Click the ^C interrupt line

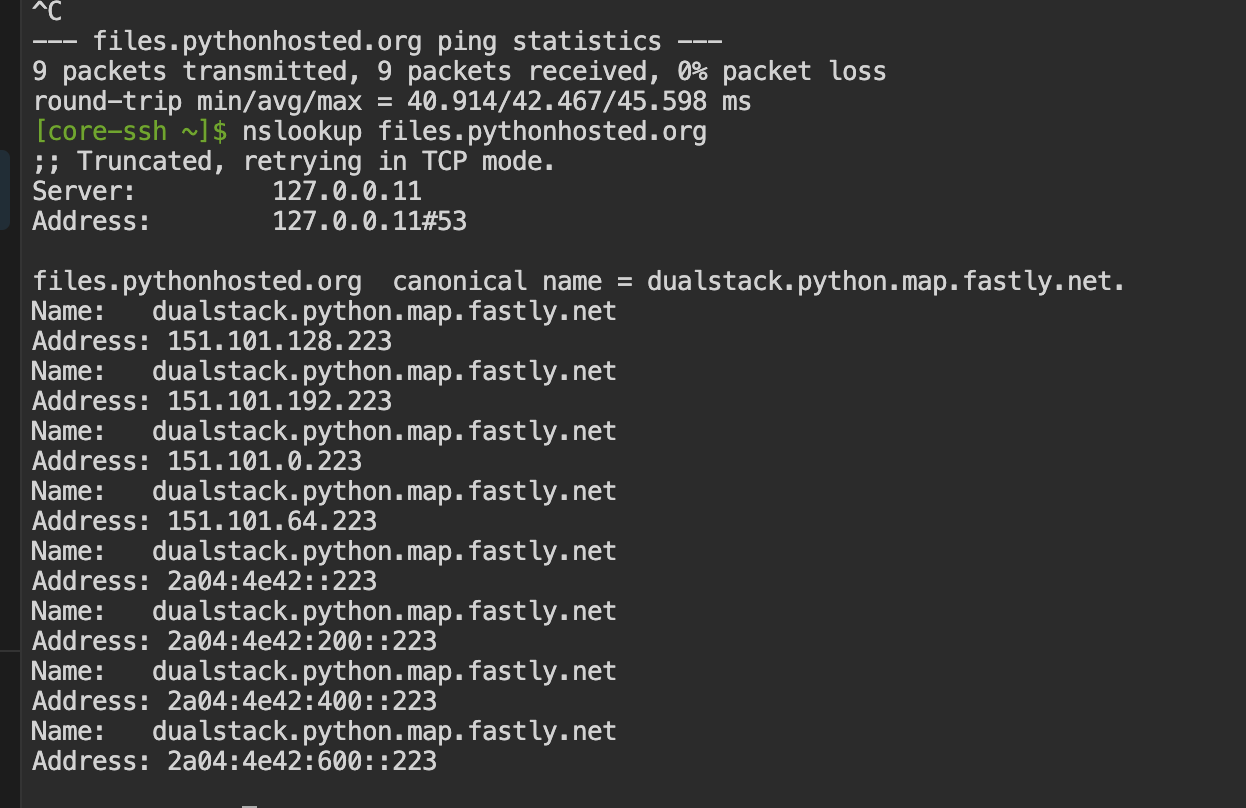click(x=47, y=12)
